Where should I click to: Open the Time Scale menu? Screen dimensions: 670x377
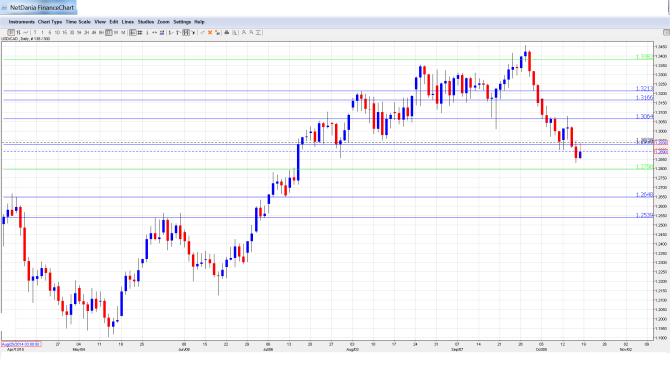click(78, 22)
